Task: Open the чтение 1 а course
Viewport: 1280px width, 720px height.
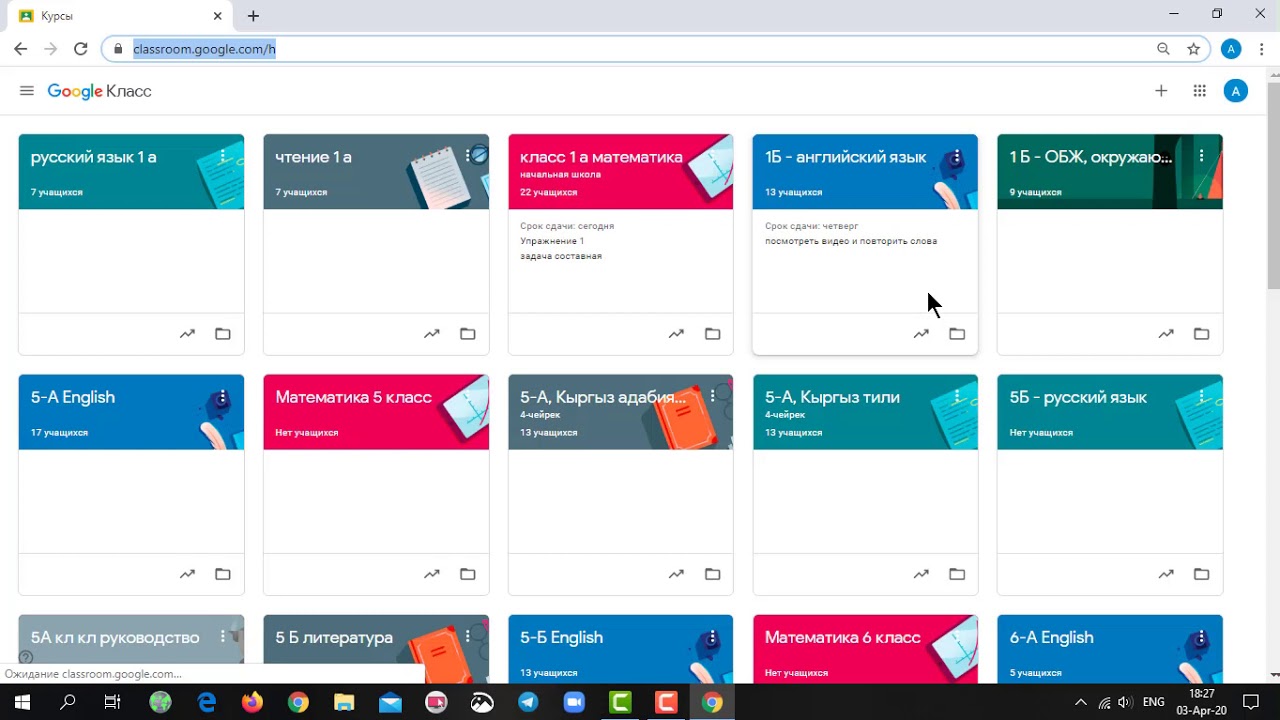Action: click(x=313, y=157)
